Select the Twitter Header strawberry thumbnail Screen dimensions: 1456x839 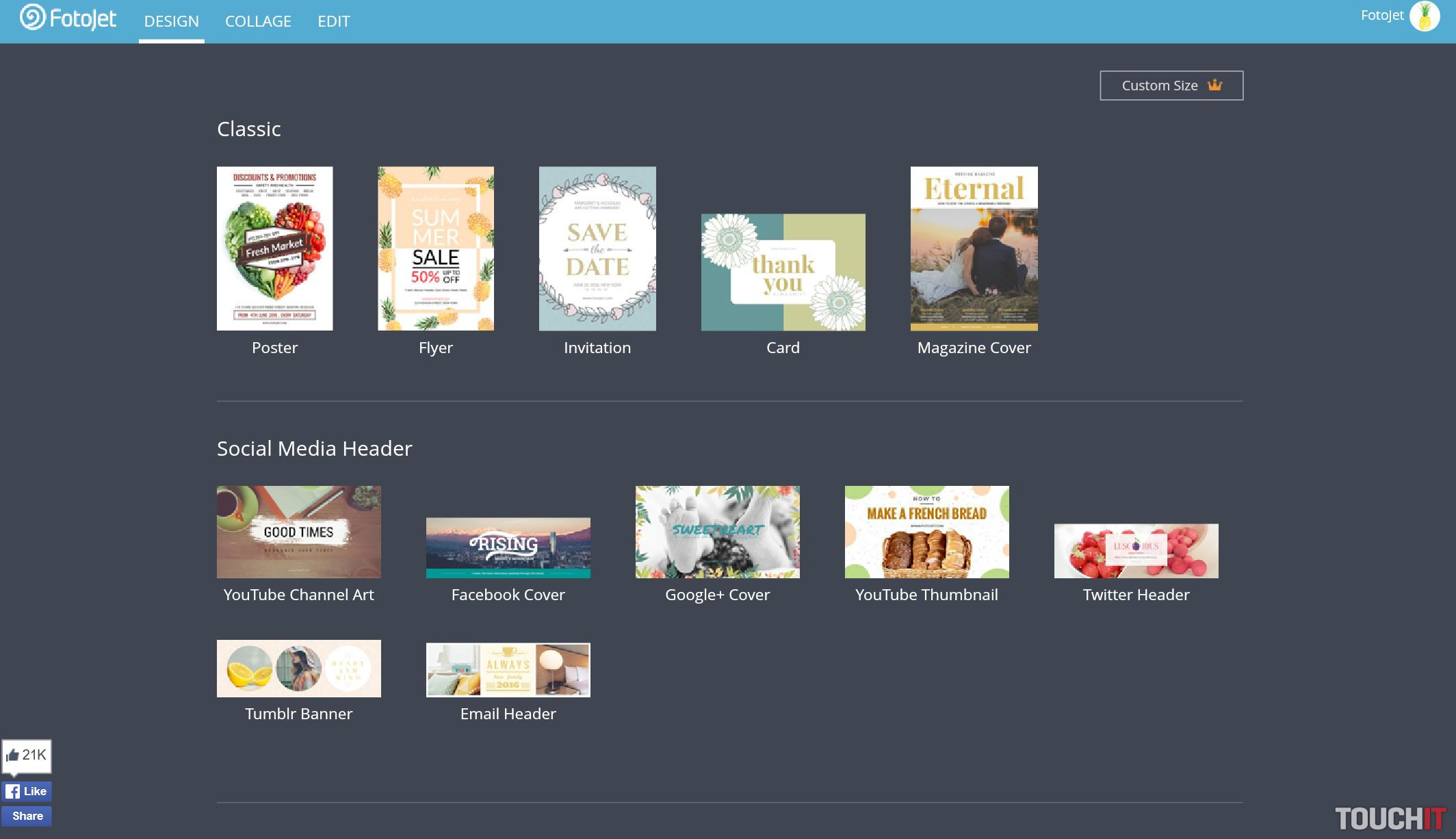[1136, 551]
